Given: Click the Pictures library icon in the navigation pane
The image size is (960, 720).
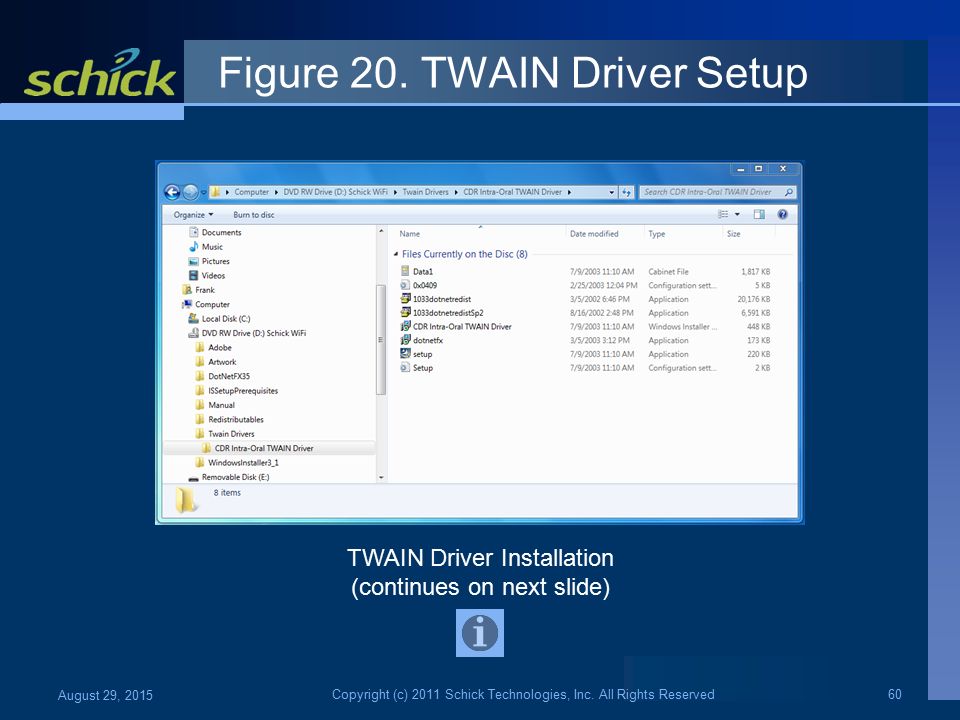Looking at the screenshot, I should tap(193, 261).
